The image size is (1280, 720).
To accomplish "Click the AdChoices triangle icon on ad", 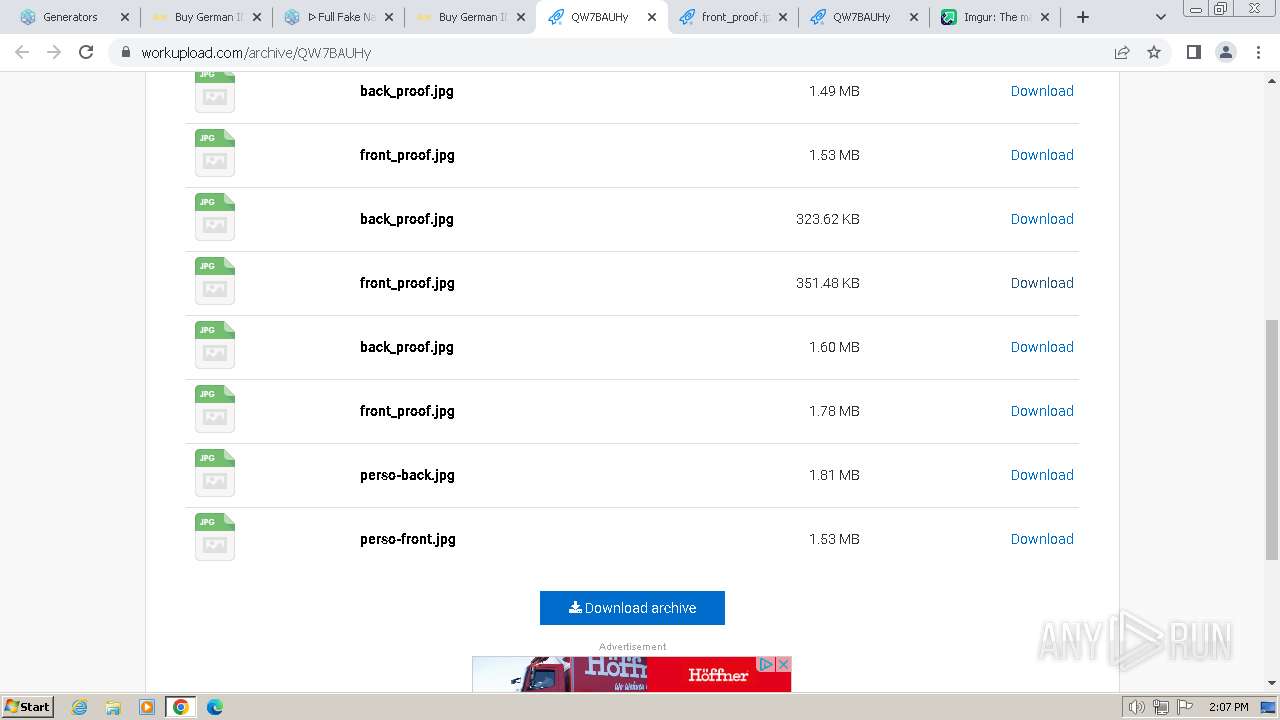I will pos(767,664).
